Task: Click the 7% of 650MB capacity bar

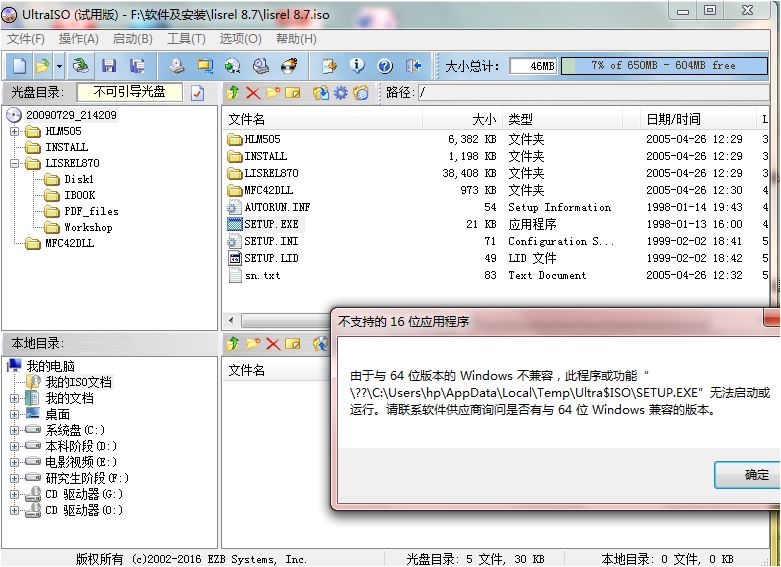Action: point(664,66)
